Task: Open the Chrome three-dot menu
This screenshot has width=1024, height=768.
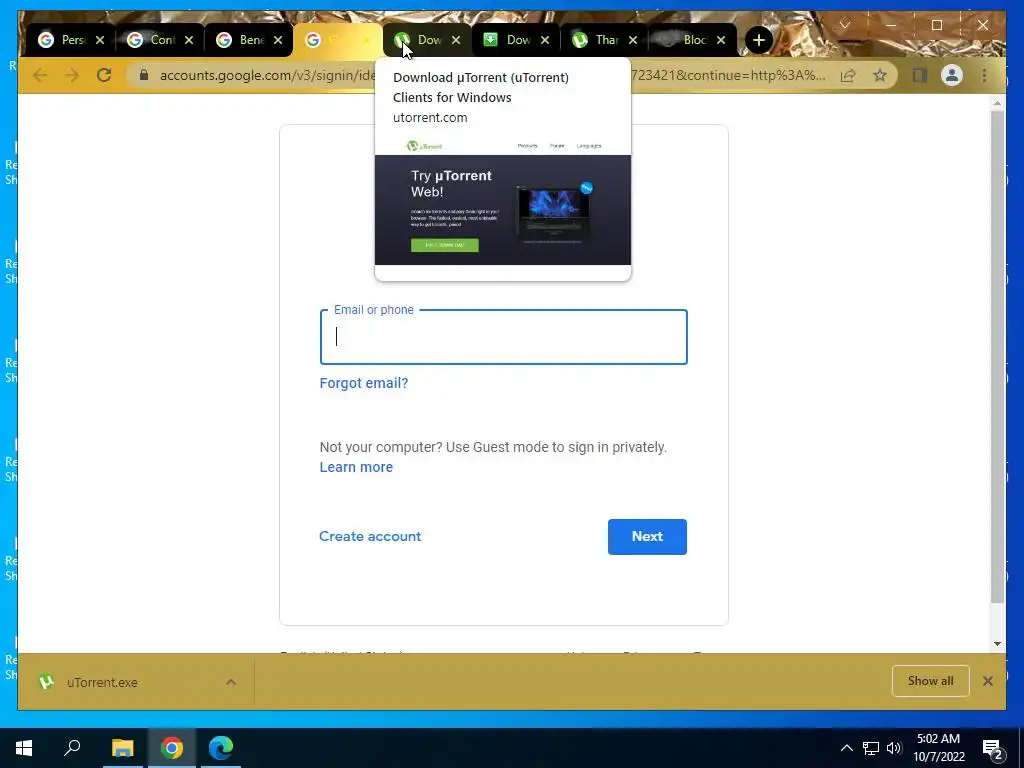Action: click(x=984, y=75)
